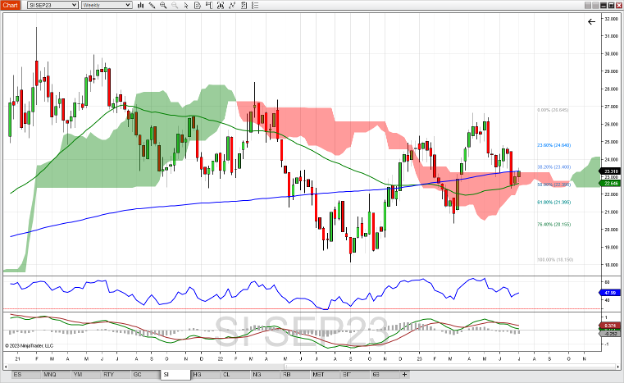624x384 pixels.
Task: Click the 100.00% Fibonacci level label
Action: tap(555, 259)
